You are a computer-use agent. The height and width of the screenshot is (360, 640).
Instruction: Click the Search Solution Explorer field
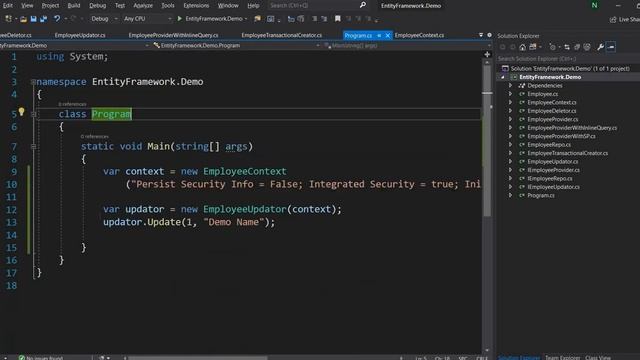coord(568,59)
